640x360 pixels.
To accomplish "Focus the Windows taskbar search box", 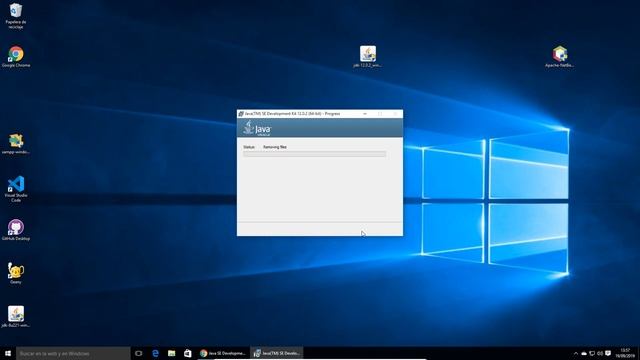I will (x=73, y=353).
